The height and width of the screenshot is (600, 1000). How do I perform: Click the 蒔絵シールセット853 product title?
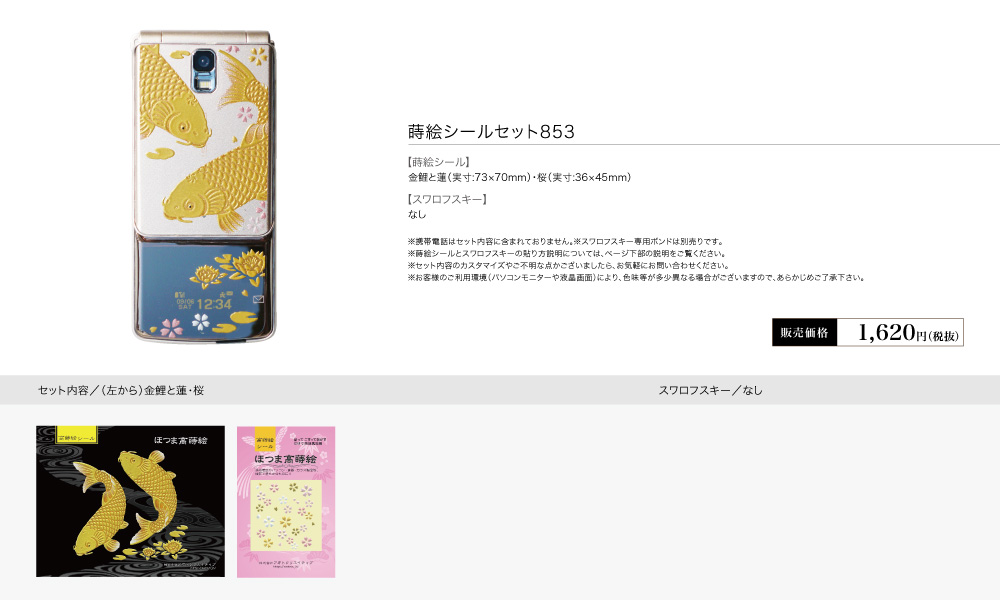[491, 131]
